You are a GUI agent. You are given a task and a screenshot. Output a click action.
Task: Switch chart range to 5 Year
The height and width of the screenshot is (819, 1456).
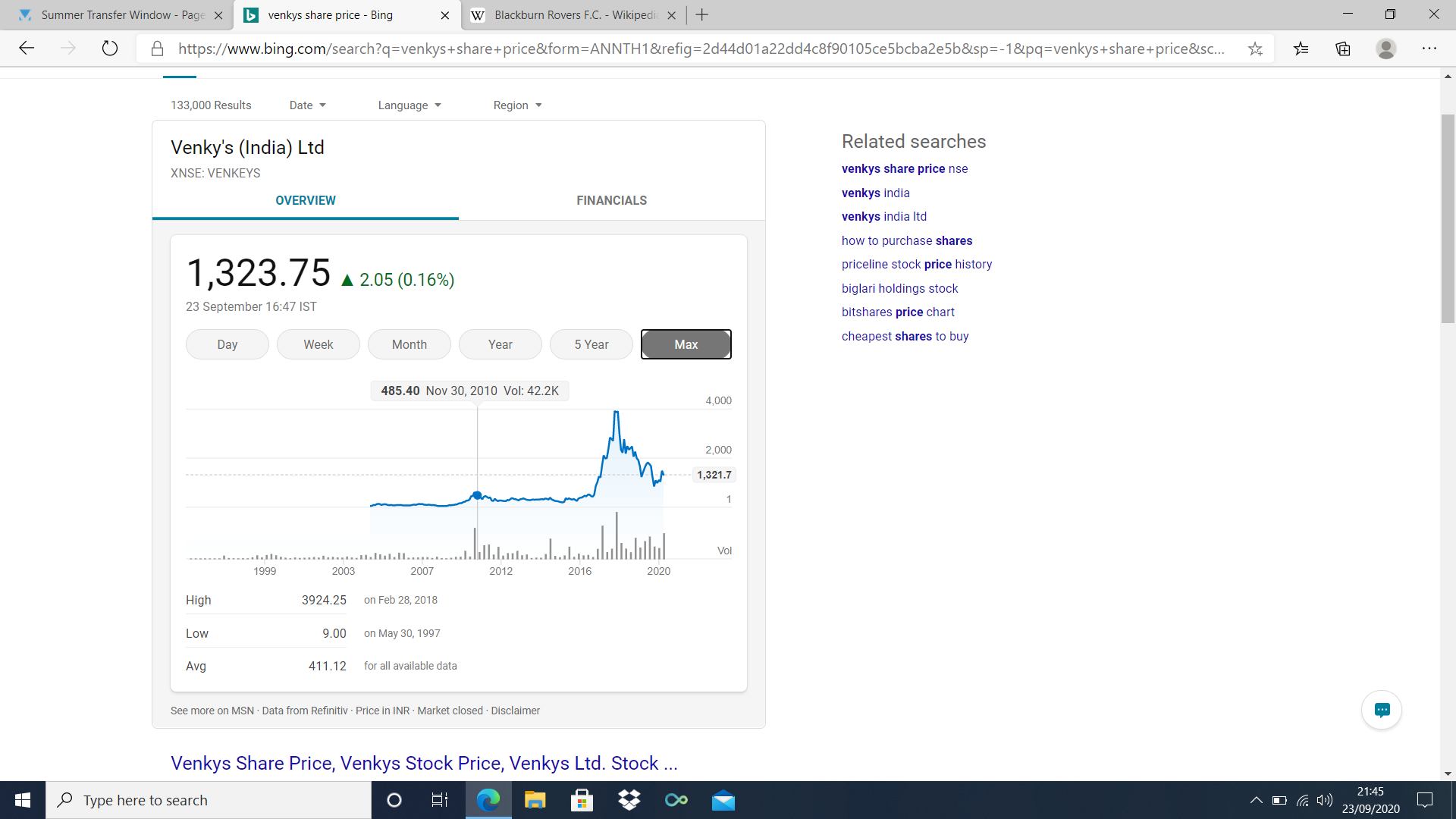(591, 344)
